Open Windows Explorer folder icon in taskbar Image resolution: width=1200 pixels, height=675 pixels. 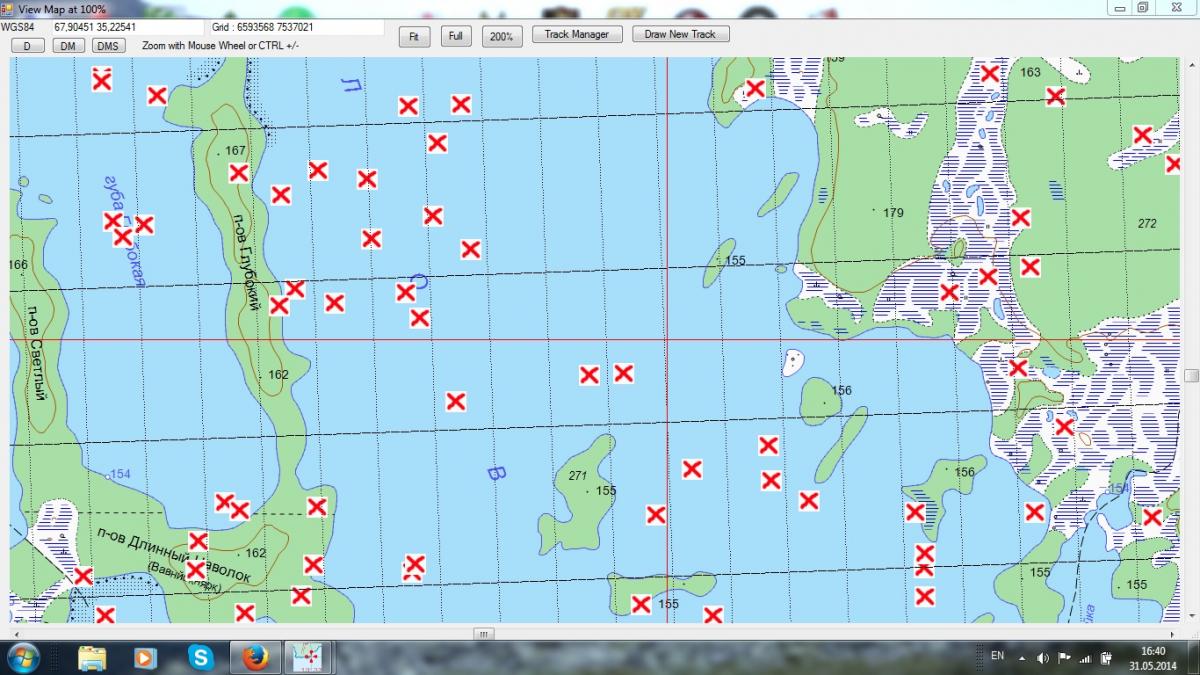tap(92, 657)
